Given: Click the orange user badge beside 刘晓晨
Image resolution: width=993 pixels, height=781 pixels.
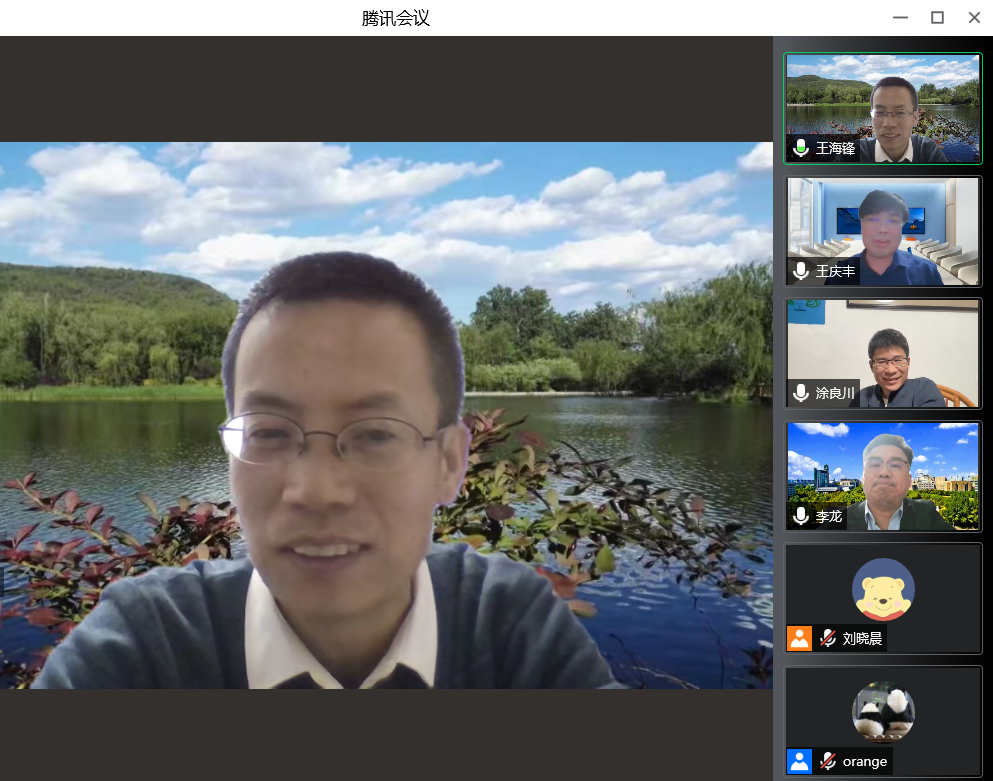Looking at the screenshot, I should pos(800,638).
